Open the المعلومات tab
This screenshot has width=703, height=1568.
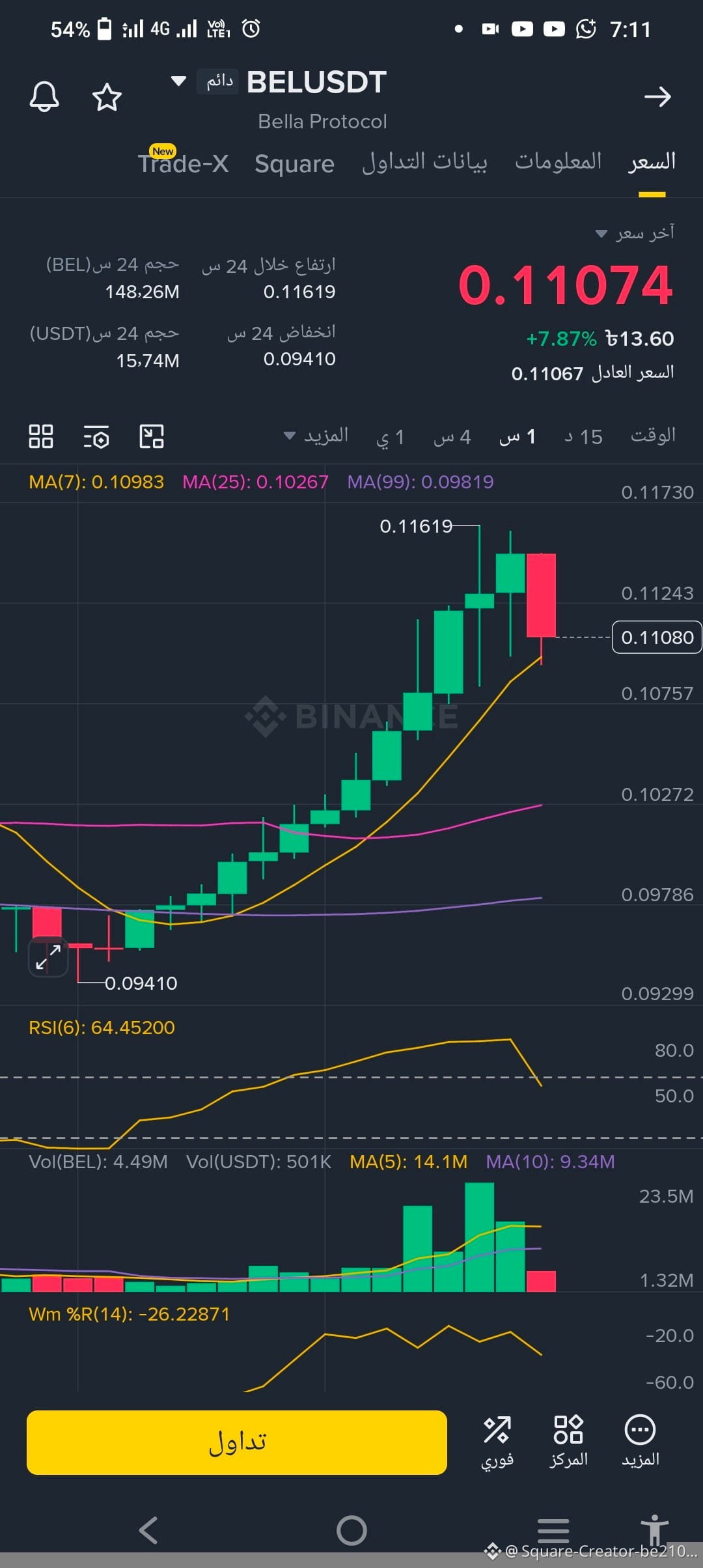pyautogui.click(x=558, y=161)
